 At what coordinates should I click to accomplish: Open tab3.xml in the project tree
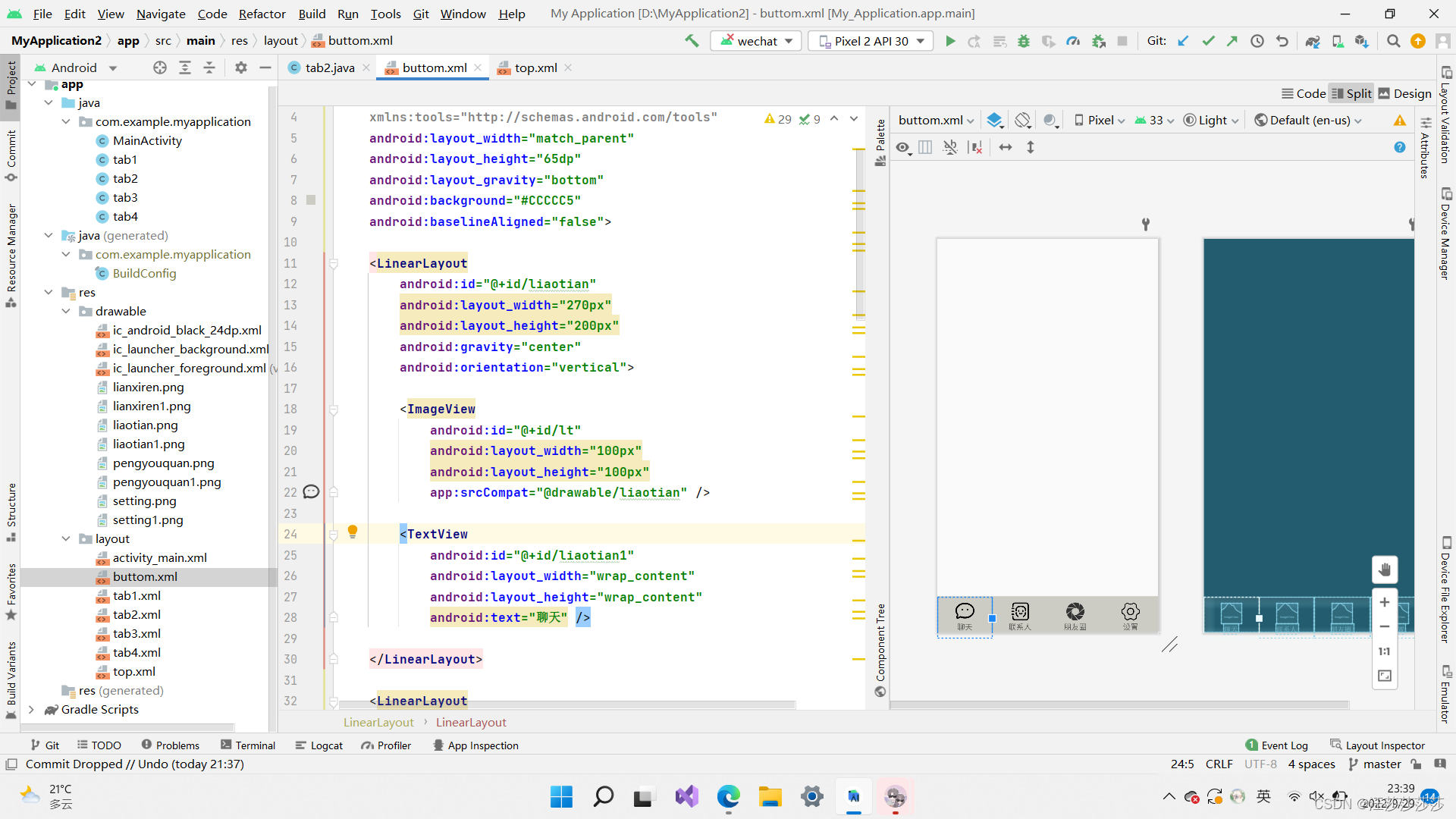click(136, 633)
